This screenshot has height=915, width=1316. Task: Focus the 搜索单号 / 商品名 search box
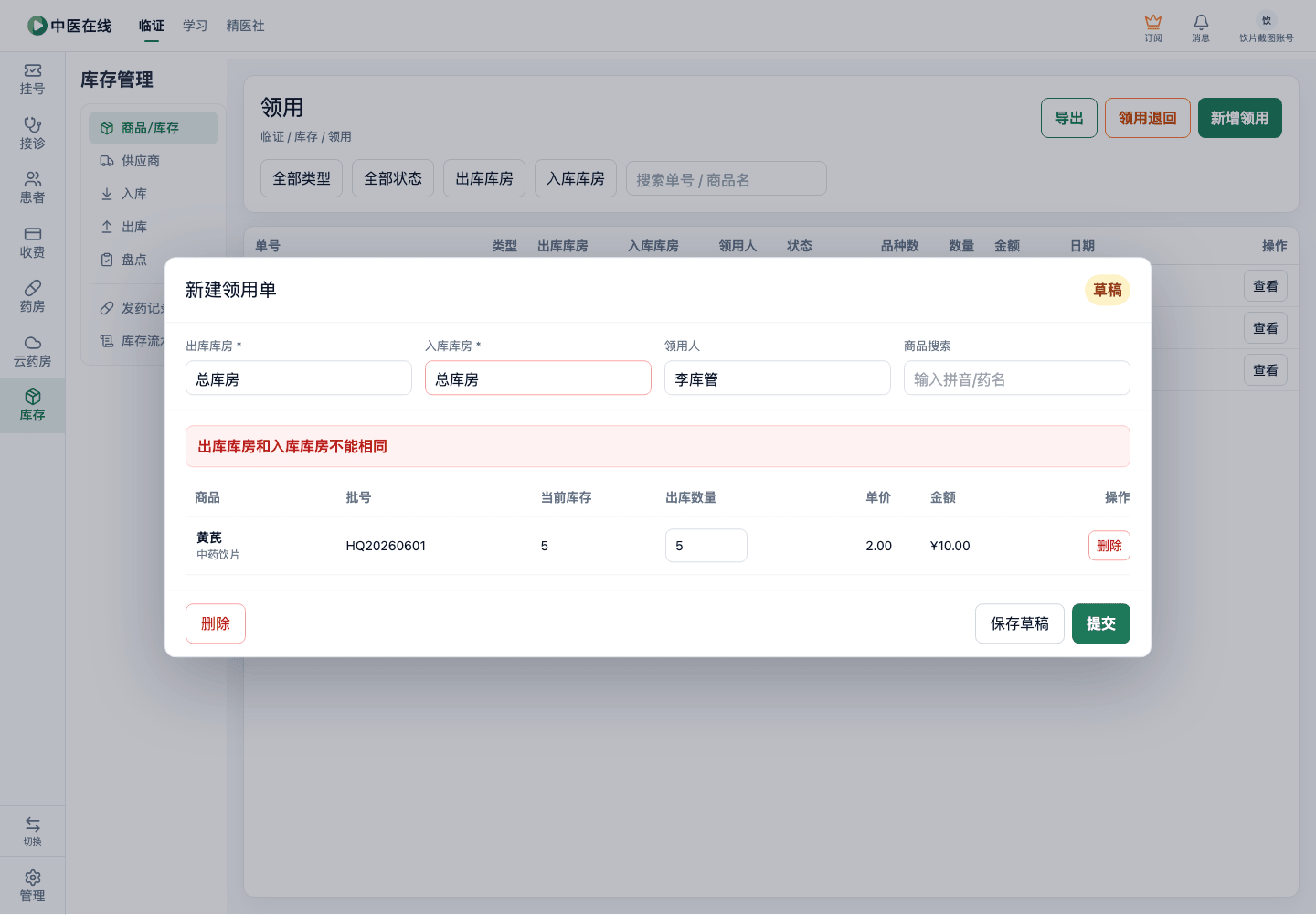(x=727, y=178)
